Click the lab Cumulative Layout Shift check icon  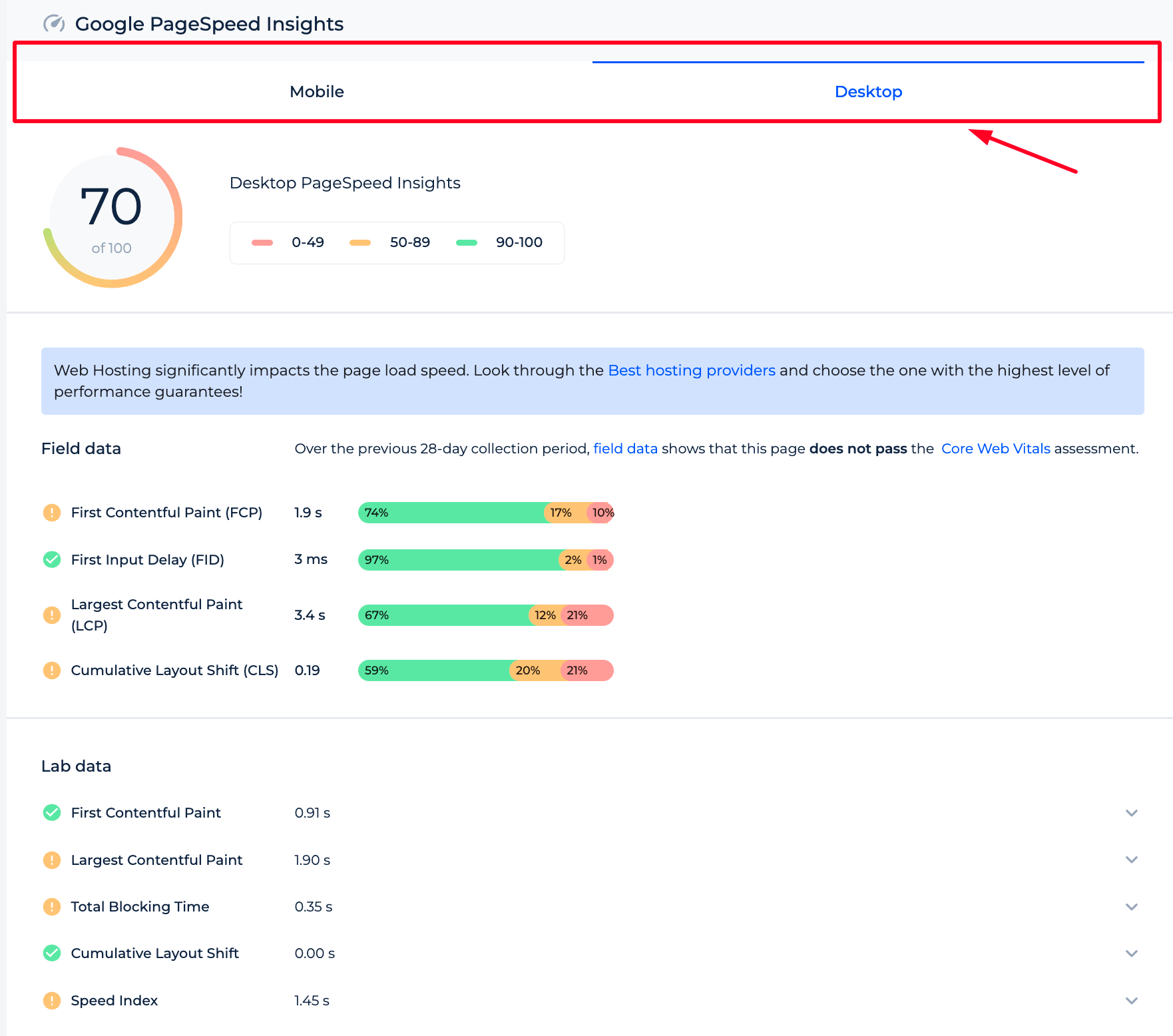pos(52,953)
